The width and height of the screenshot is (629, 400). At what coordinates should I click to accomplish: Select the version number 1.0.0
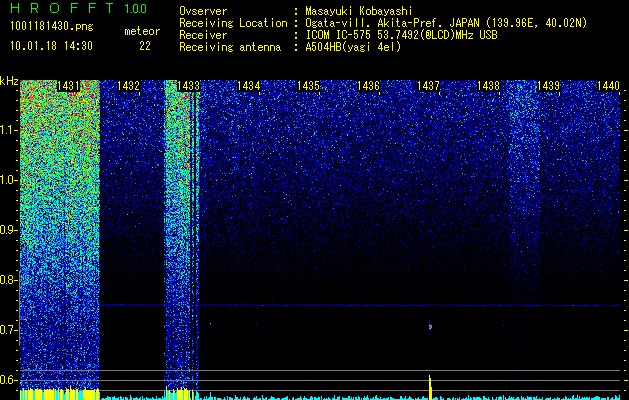135,9
